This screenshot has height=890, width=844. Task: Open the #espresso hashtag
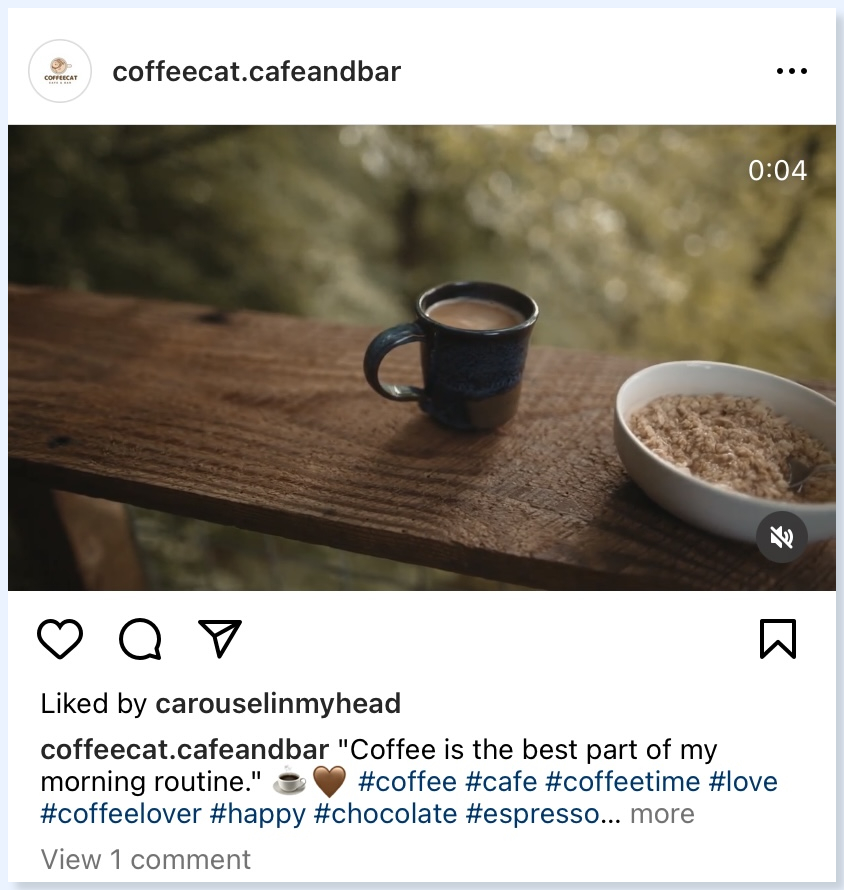532,814
